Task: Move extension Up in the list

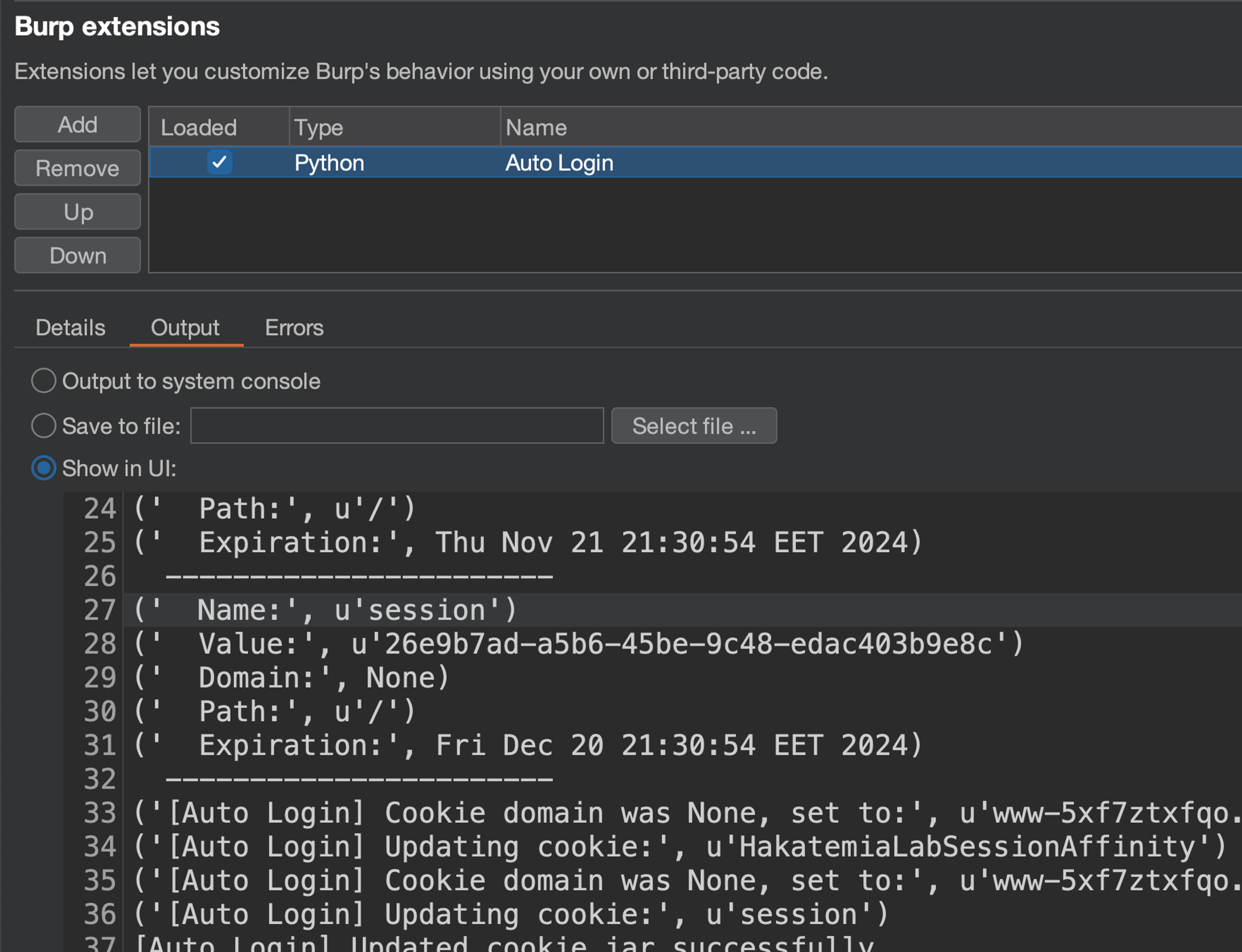Action: [x=78, y=212]
